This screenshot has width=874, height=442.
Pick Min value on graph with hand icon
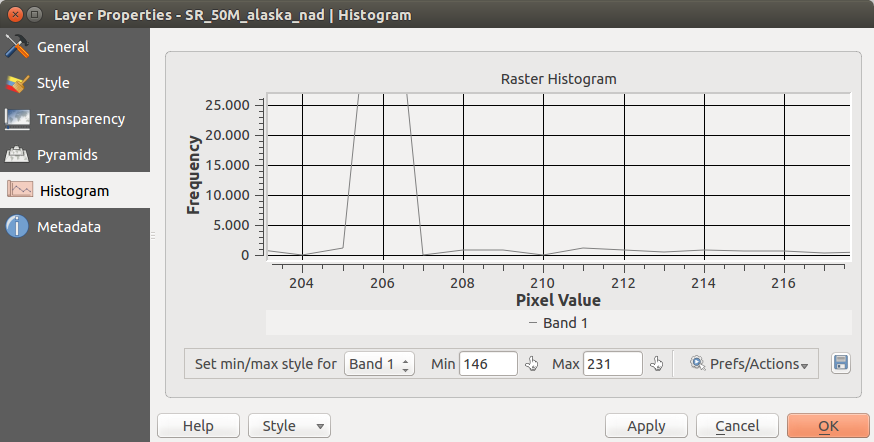(x=532, y=364)
